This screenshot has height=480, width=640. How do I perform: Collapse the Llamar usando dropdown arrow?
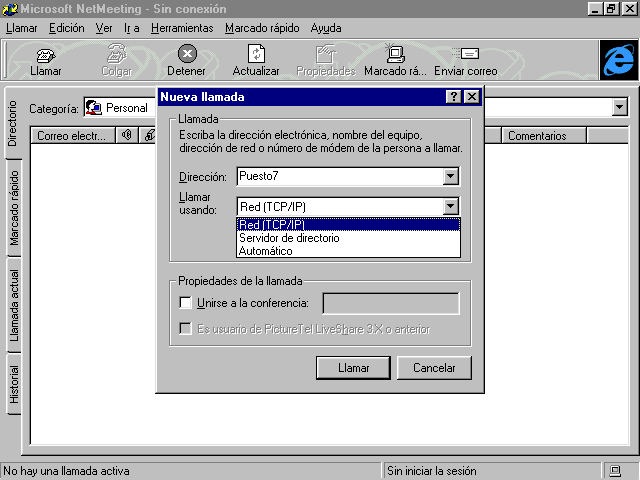tap(450, 207)
